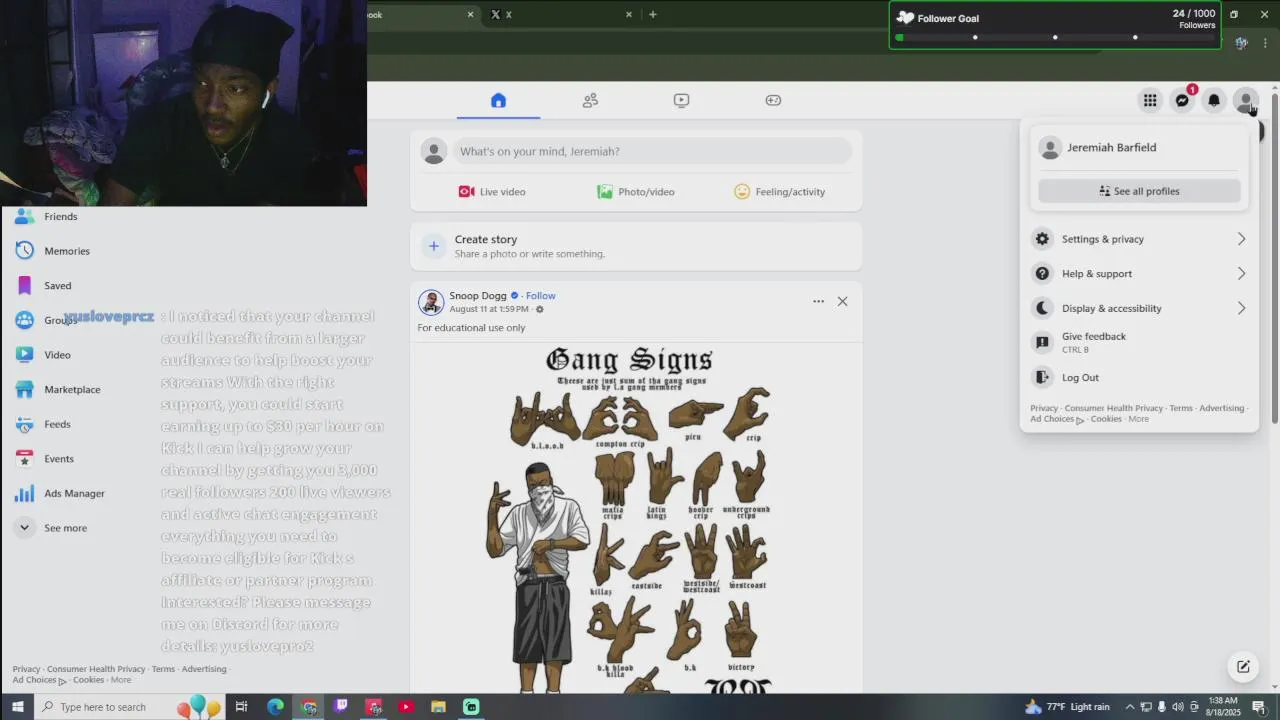Follow Snoop Dogg from the post

click(x=541, y=296)
